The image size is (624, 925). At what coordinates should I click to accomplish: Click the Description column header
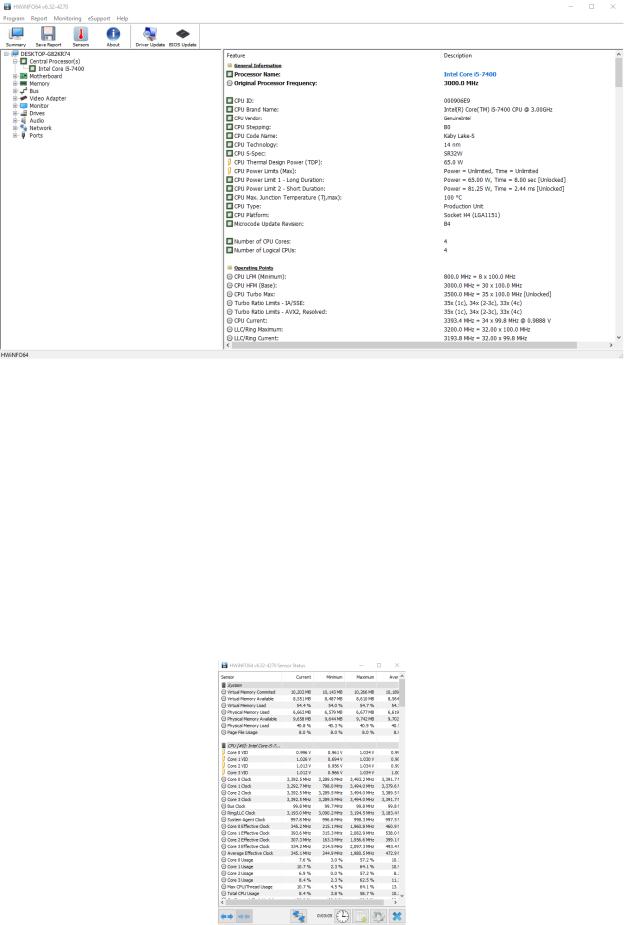(x=458, y=55)
